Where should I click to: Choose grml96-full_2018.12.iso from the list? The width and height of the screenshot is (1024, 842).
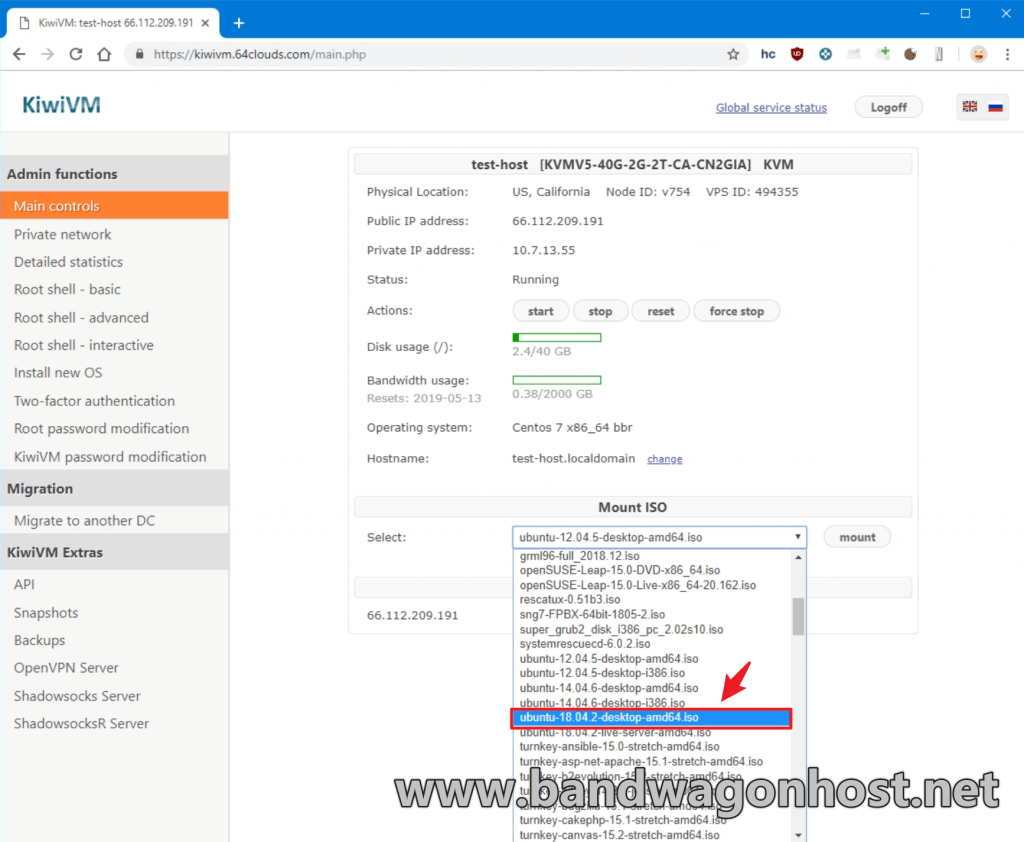point(652,556)
